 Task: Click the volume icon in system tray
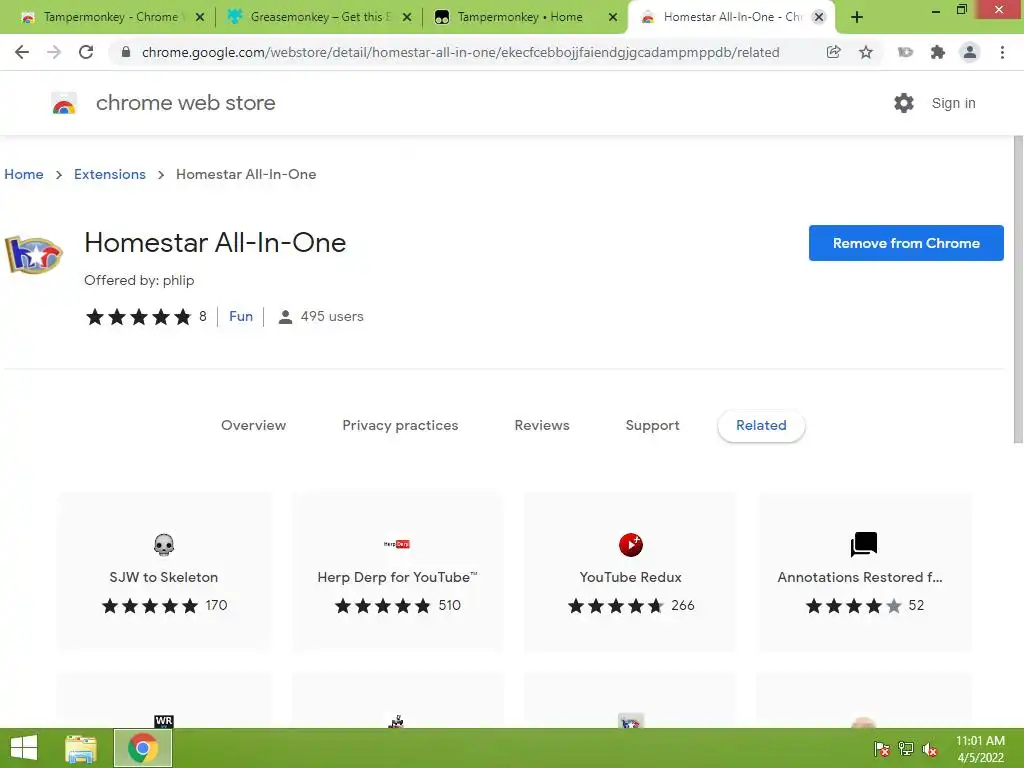click(x=930, y=749)
